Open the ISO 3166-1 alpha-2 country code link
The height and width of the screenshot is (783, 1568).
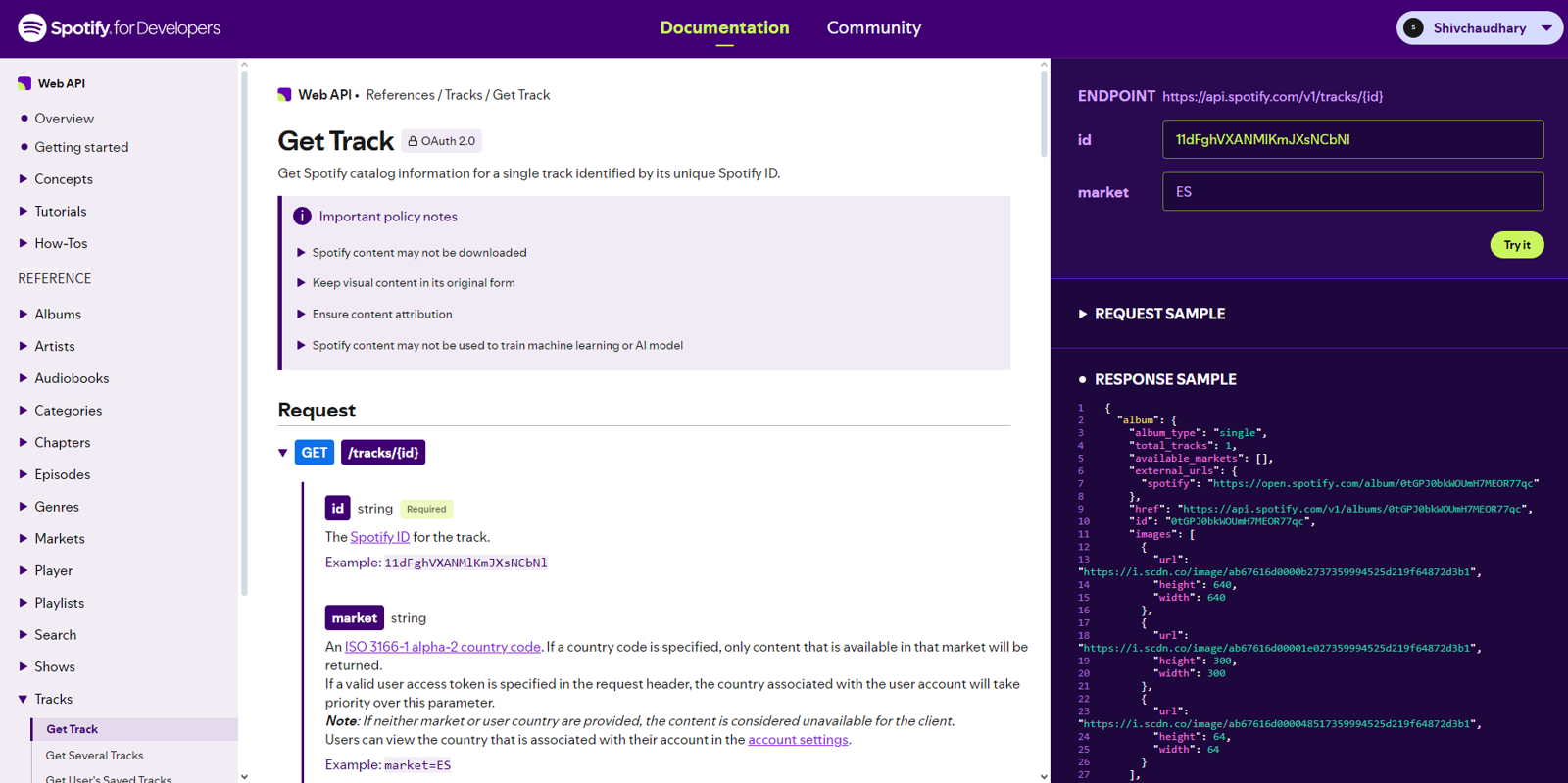442,647
